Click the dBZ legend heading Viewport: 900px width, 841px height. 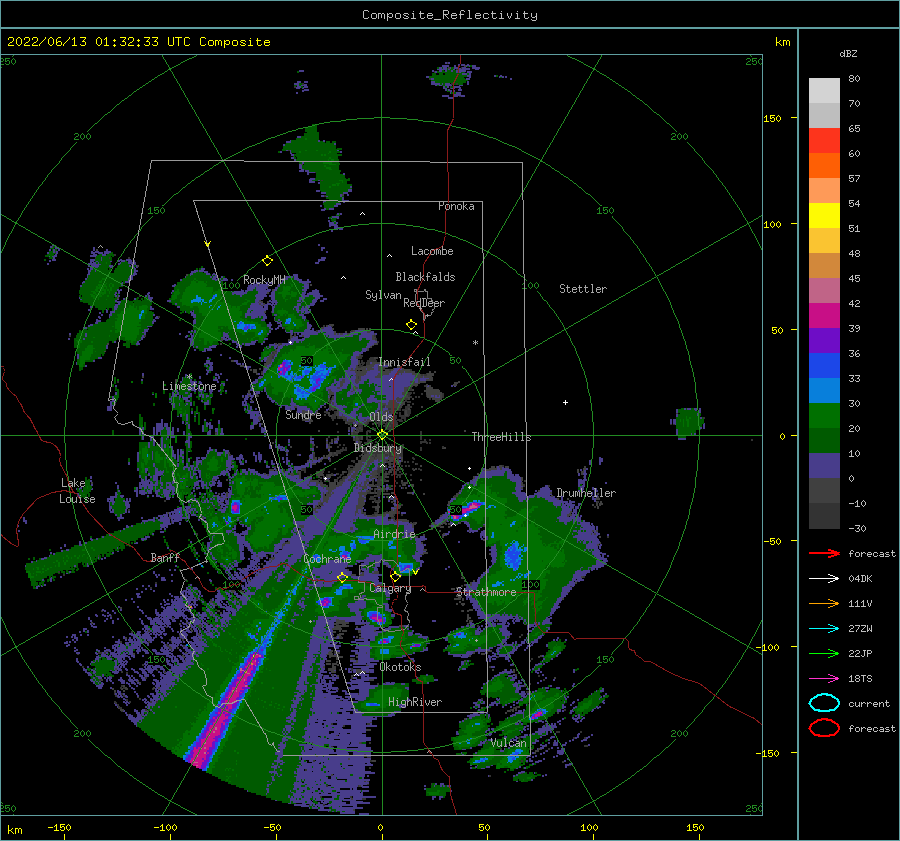pos(848,53)
